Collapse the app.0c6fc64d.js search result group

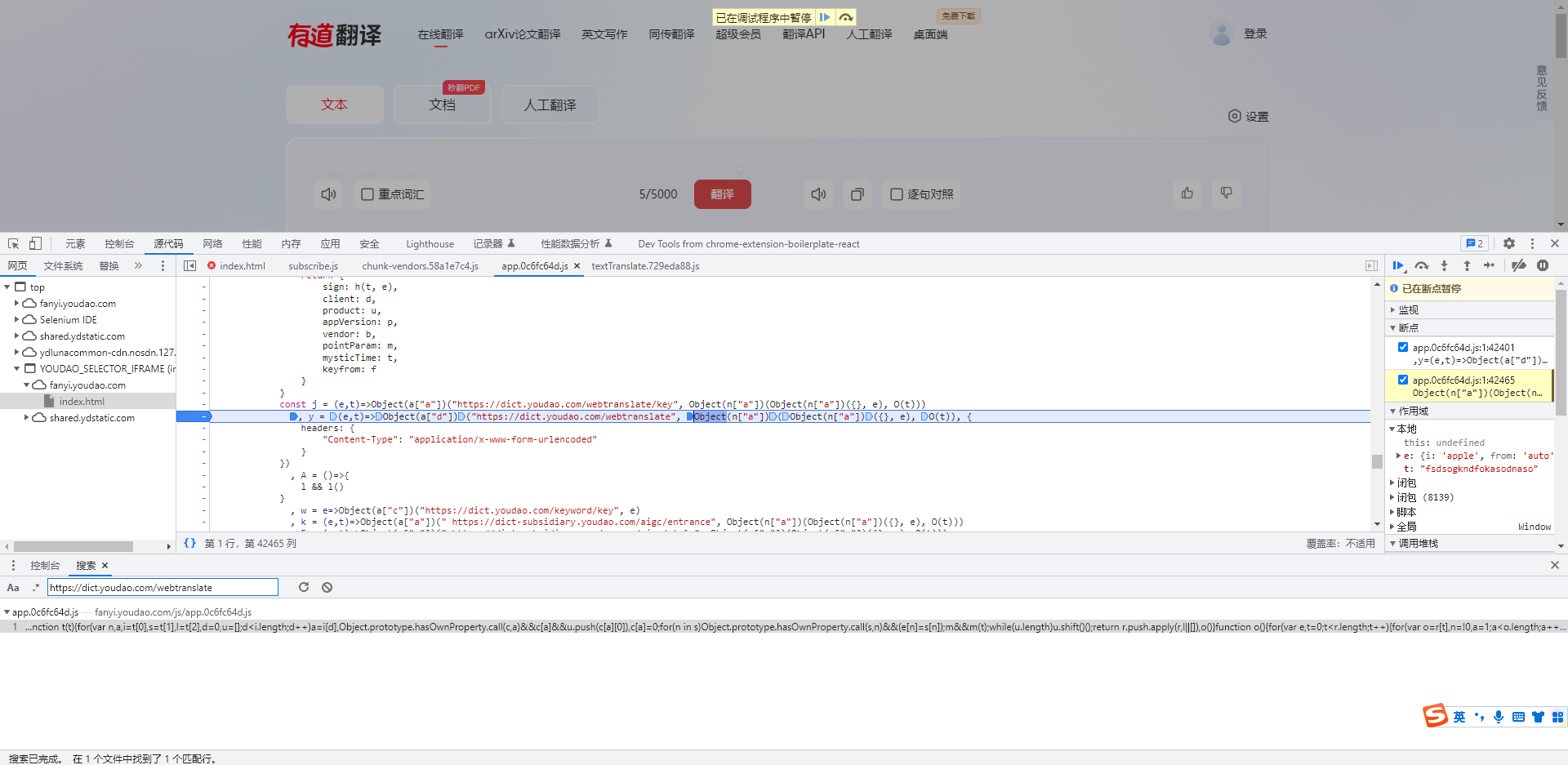tap(7, 612)
